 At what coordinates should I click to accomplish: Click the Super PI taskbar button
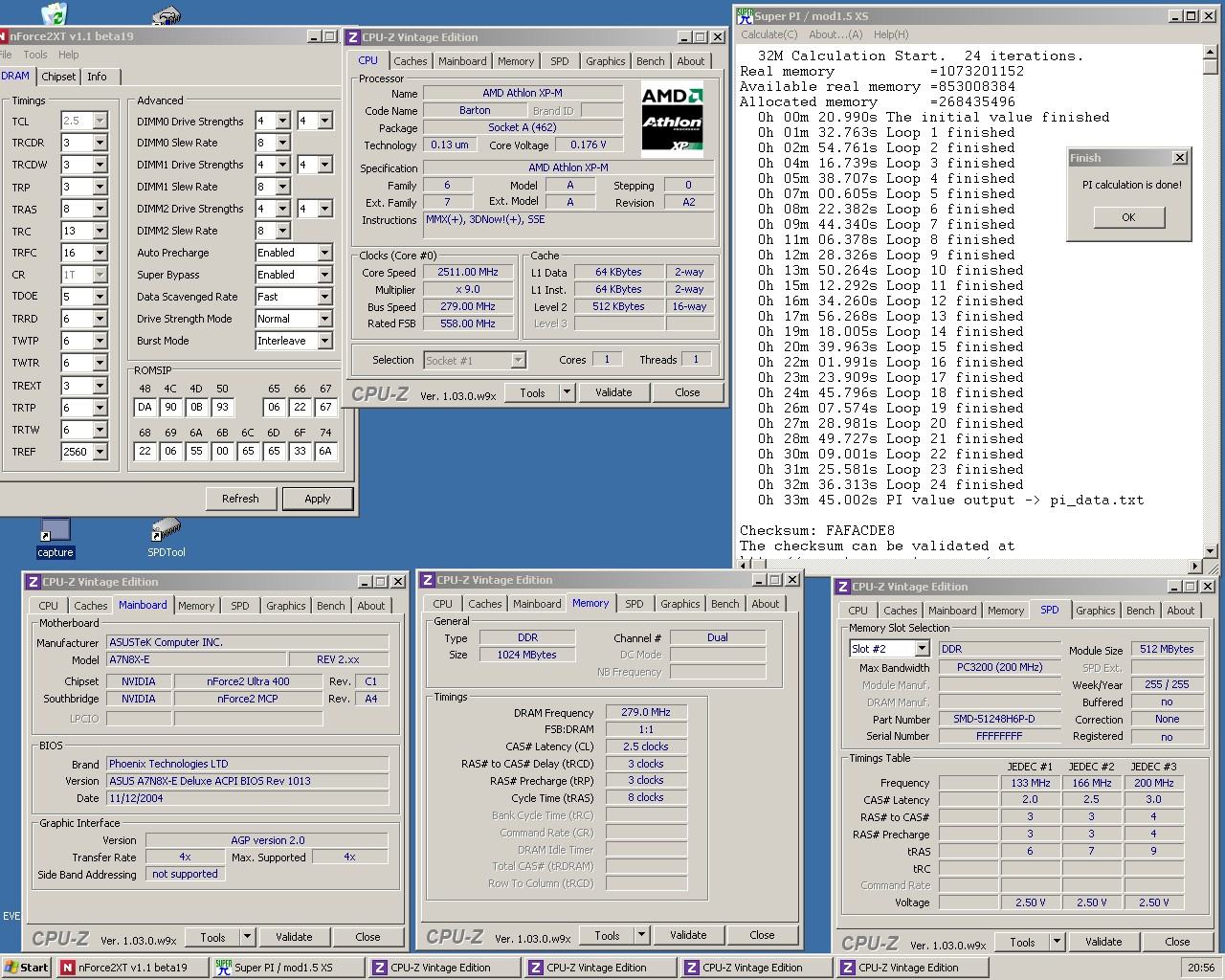[x=289, y=968]
